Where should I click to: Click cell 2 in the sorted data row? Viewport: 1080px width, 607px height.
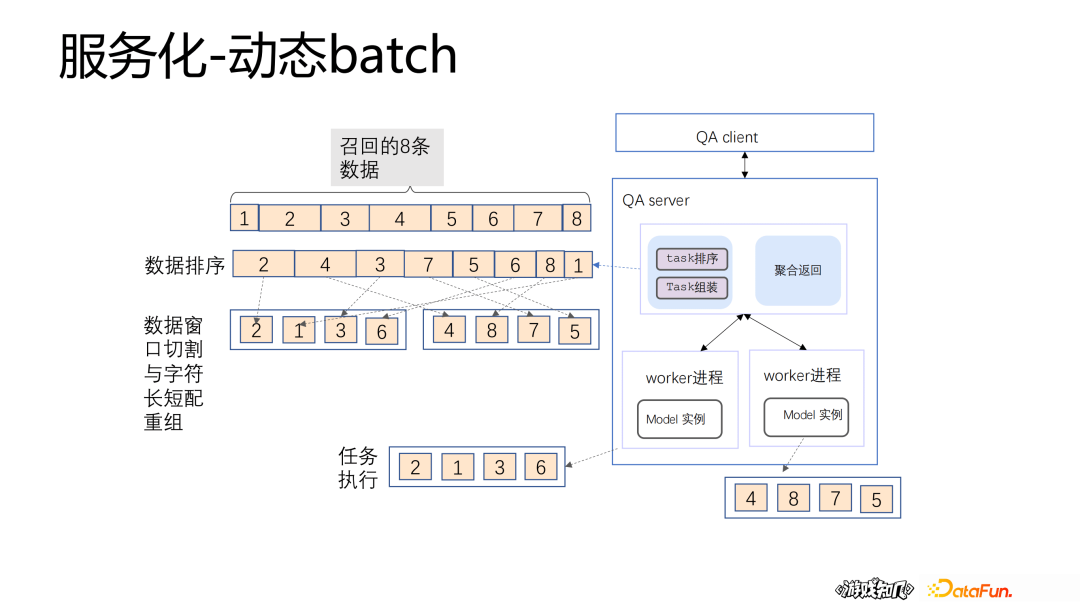264,264
